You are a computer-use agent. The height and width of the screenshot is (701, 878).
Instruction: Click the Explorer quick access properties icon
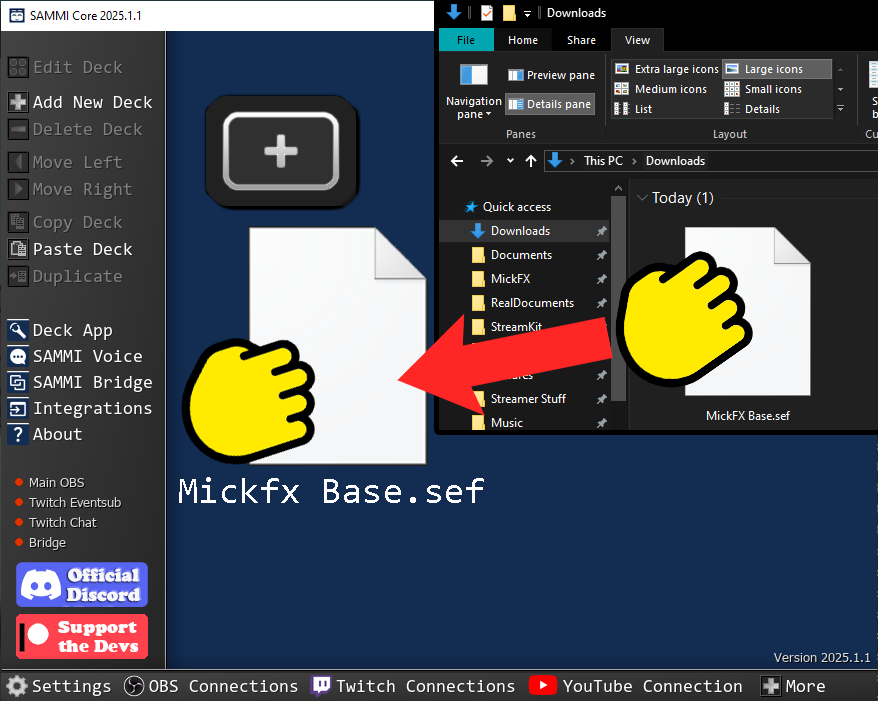pos(487,13)
